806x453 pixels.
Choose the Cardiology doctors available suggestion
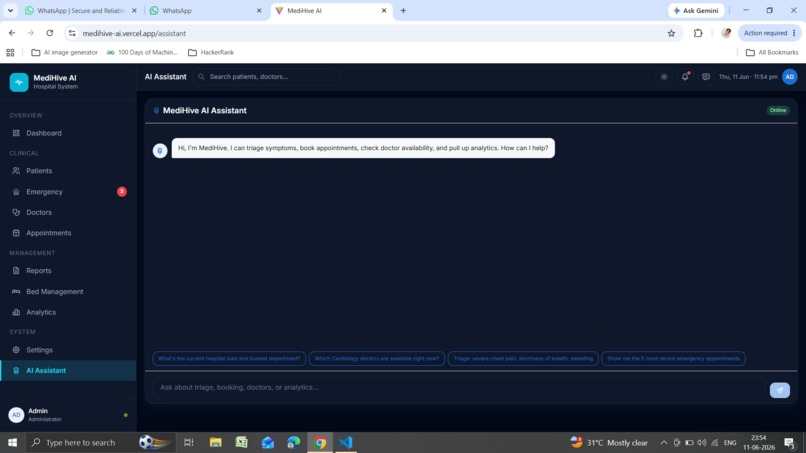(x=377, y=358)
